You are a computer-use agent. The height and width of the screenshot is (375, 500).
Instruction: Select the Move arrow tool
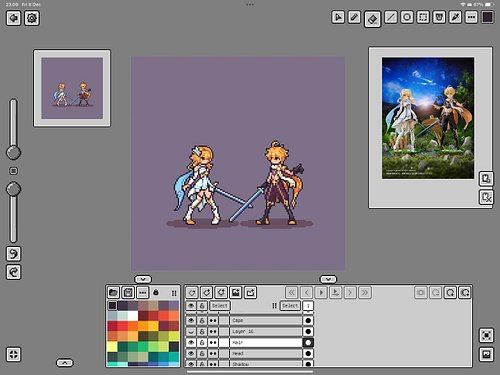tap(338, 17)
